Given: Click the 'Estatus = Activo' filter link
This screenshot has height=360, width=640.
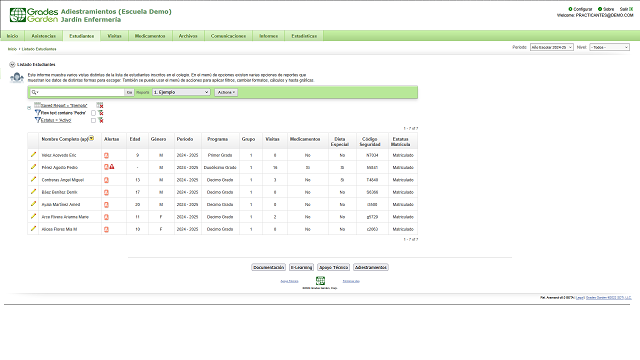Looking at the screenshot, I should point(56,120).
